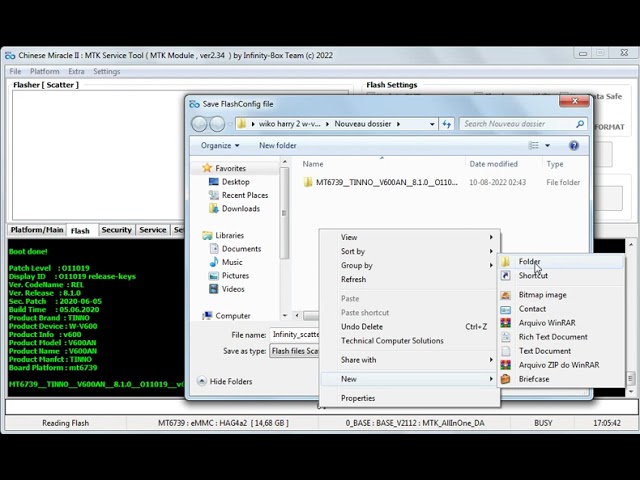Screen dimensions: 640x480
Task: Sort by Name column header
Action: (x=313, y=164)
